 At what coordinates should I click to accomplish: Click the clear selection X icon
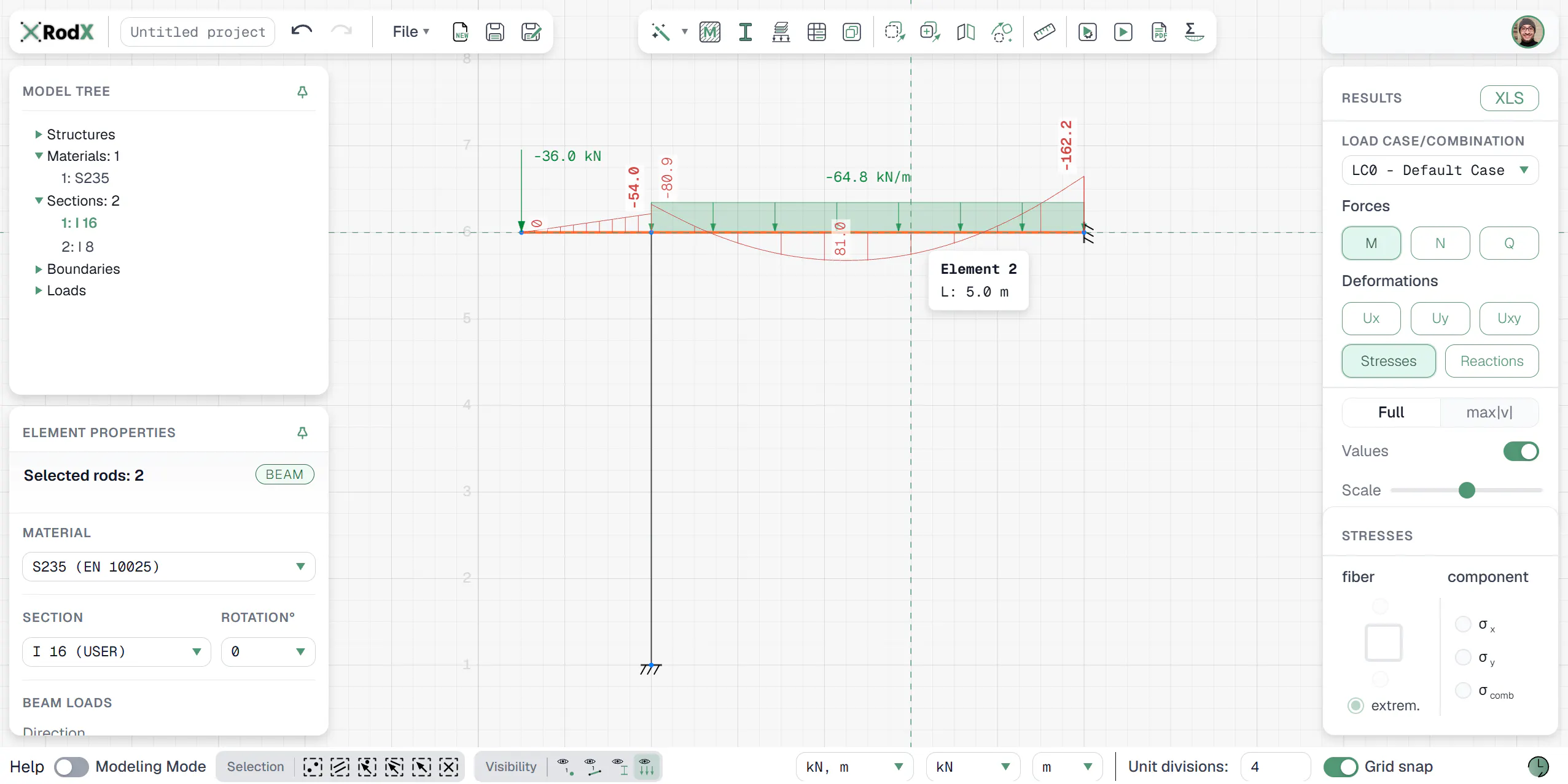pos(449,767)
